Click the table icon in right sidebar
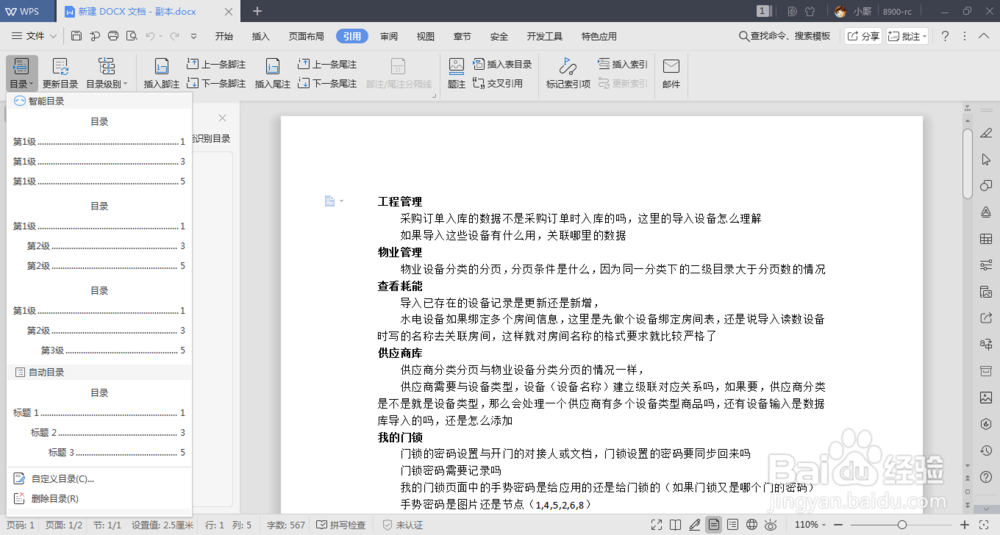This screenshot has width=1000, height=535. coord(986,238)
